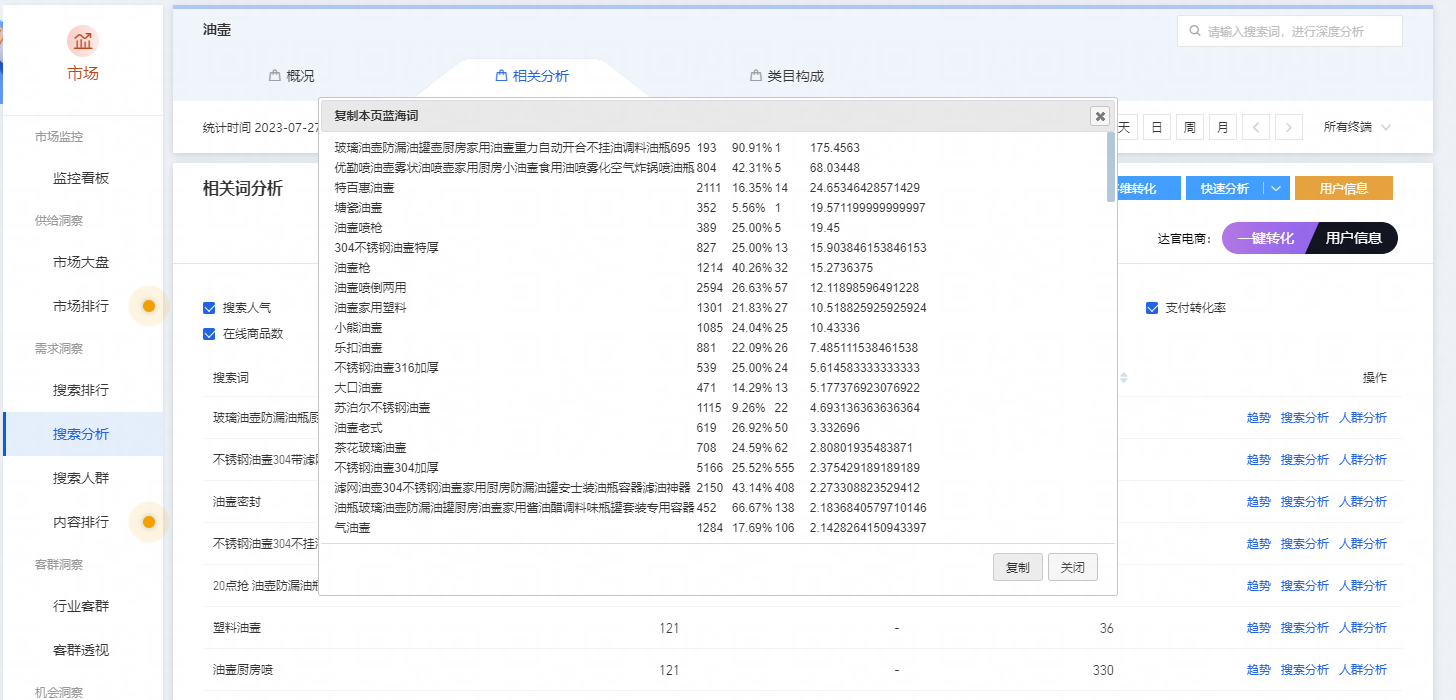Click the 市场 chart icon in sidebar
1456x700 pixels.
tap(83, 42)
